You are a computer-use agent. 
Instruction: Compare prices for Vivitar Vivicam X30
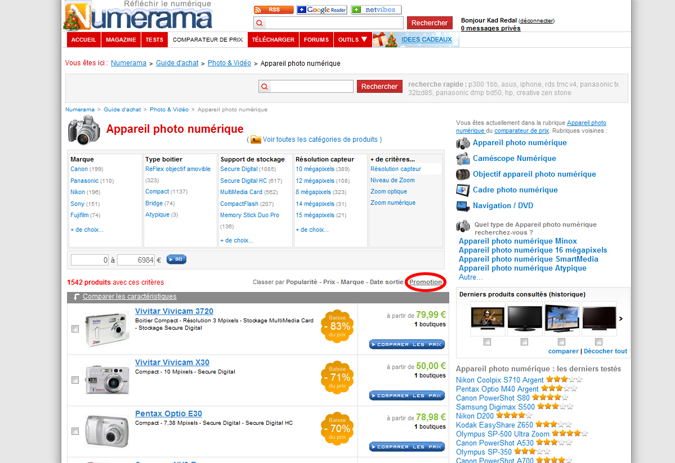point(407,395)
